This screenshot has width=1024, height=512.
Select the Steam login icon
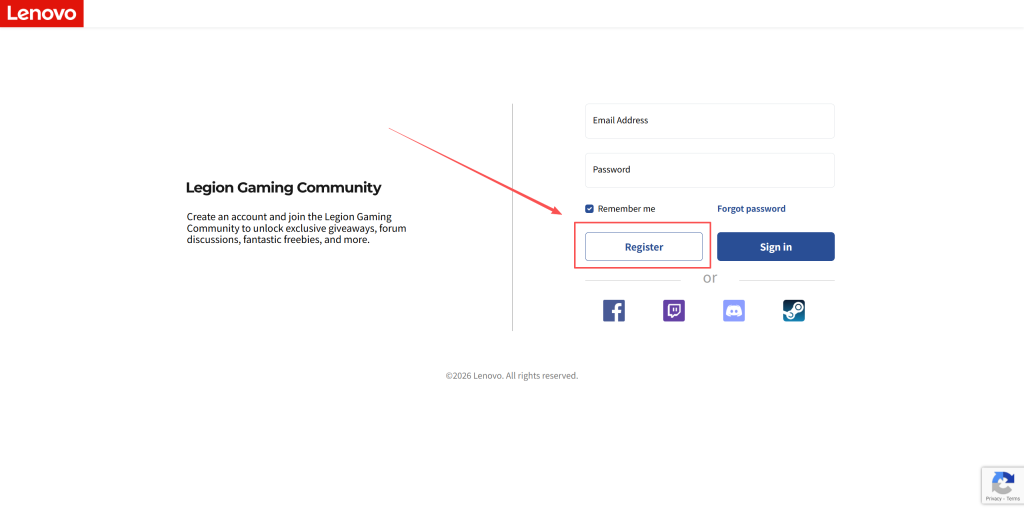794,311
